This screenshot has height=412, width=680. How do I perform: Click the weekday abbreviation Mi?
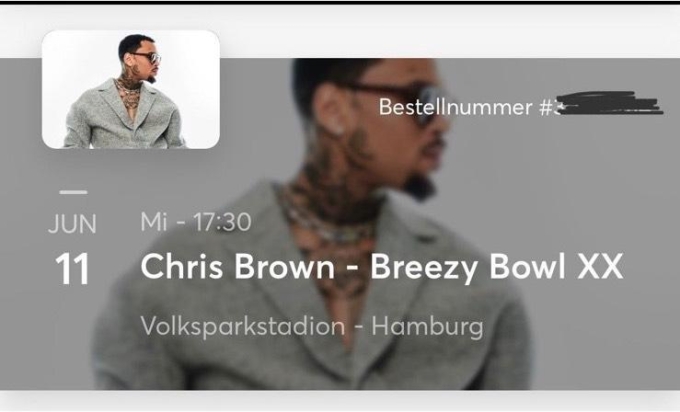coord(154,222)
